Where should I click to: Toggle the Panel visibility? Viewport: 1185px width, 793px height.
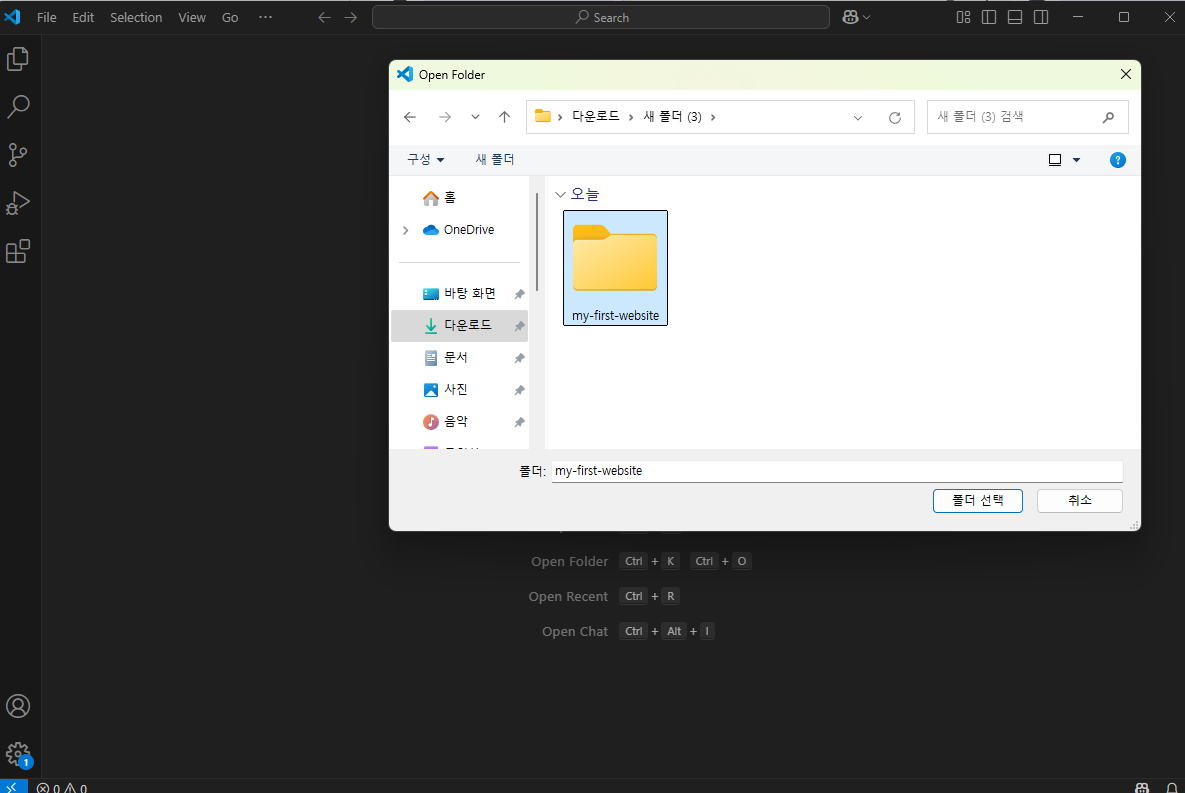[x=1014, y=16]
